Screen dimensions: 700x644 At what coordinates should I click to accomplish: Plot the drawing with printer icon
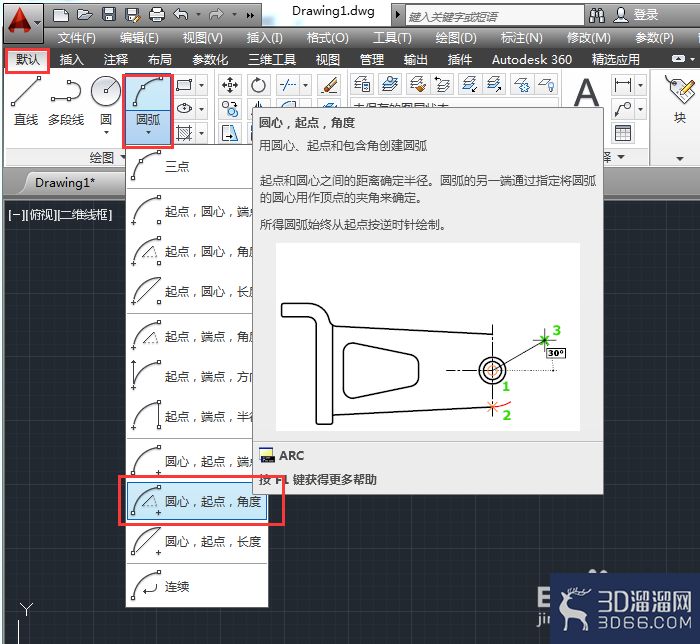click(x=157, y=15)
